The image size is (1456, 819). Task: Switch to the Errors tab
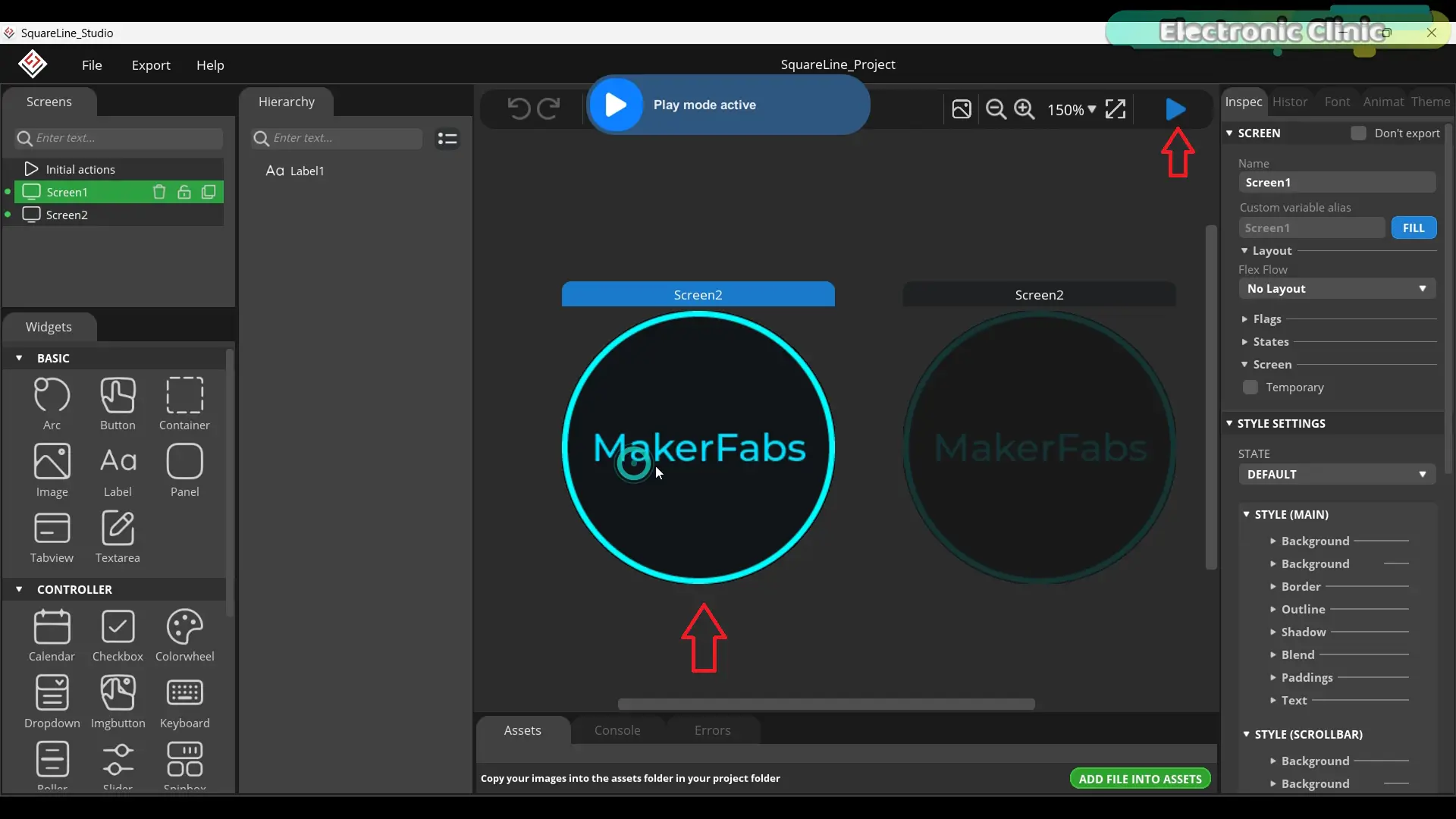tap(713, 730)
